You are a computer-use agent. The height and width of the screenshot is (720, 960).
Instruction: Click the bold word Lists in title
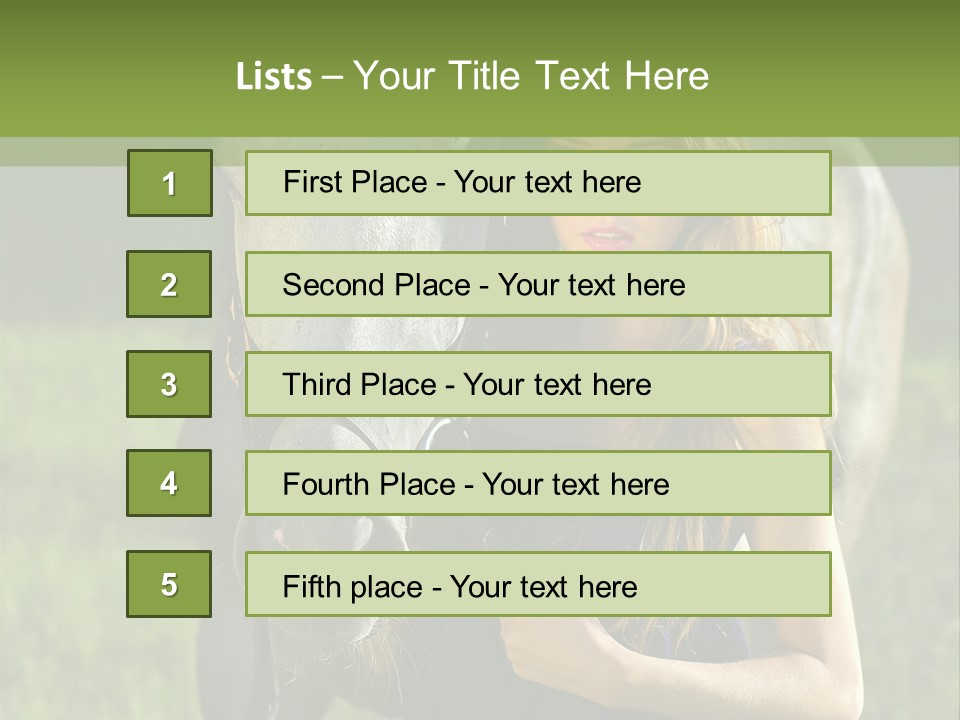[274, 77]
